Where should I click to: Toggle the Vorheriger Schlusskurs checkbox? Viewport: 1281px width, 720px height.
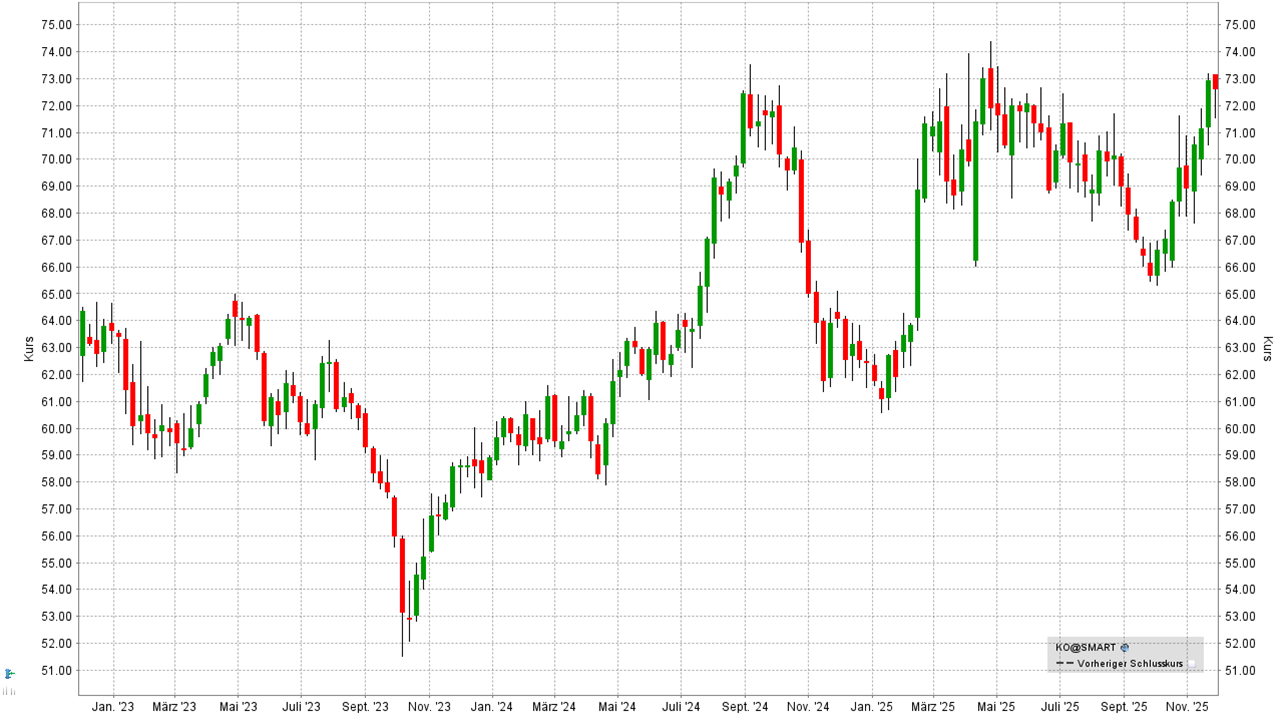pyautogui.click(x=1192, y=664)
